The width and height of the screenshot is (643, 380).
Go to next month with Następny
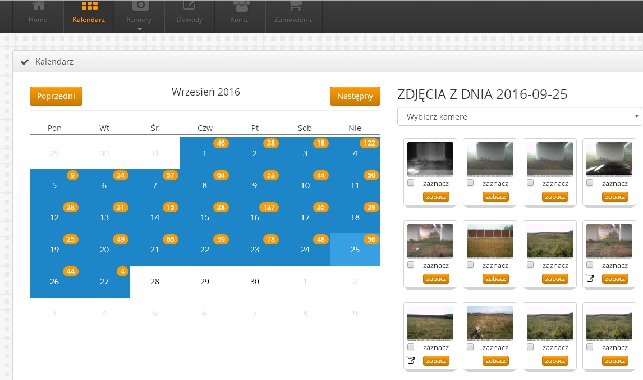tap(355, 96)
